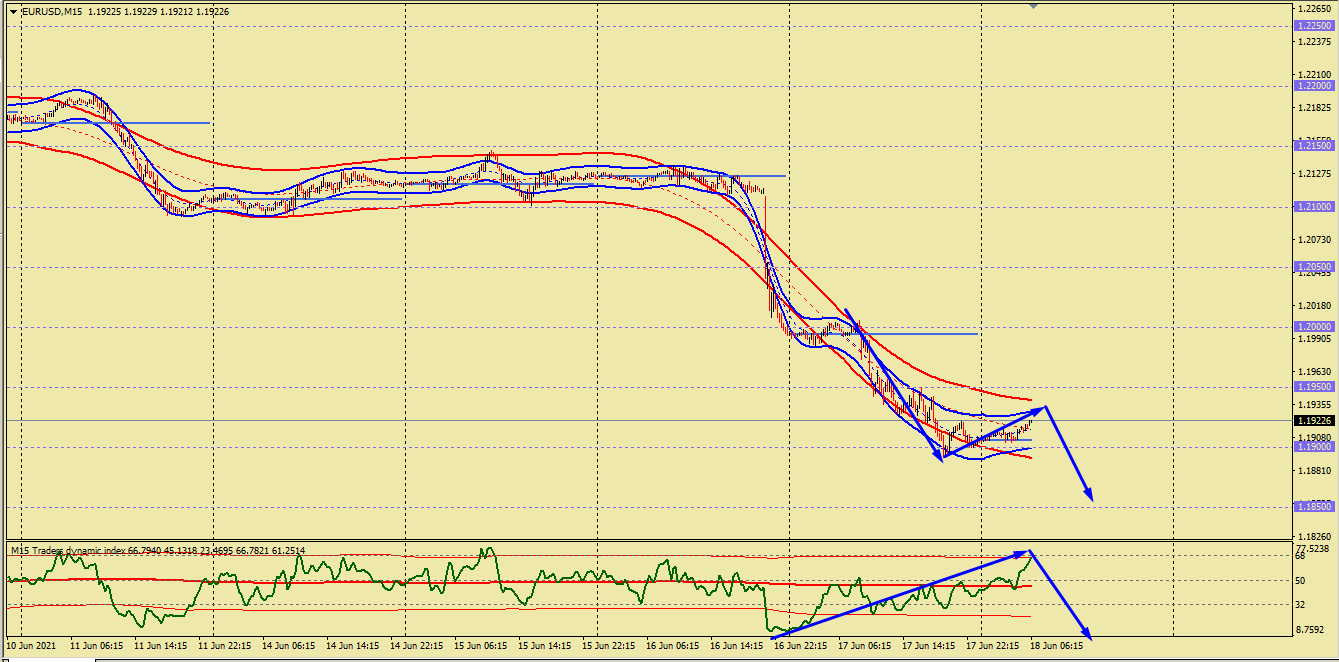Click the 18 Jun 06:15 time axis label
Image resolution: width=1339 pixels, height=662 pixels.
click(x=1057, y=646)
